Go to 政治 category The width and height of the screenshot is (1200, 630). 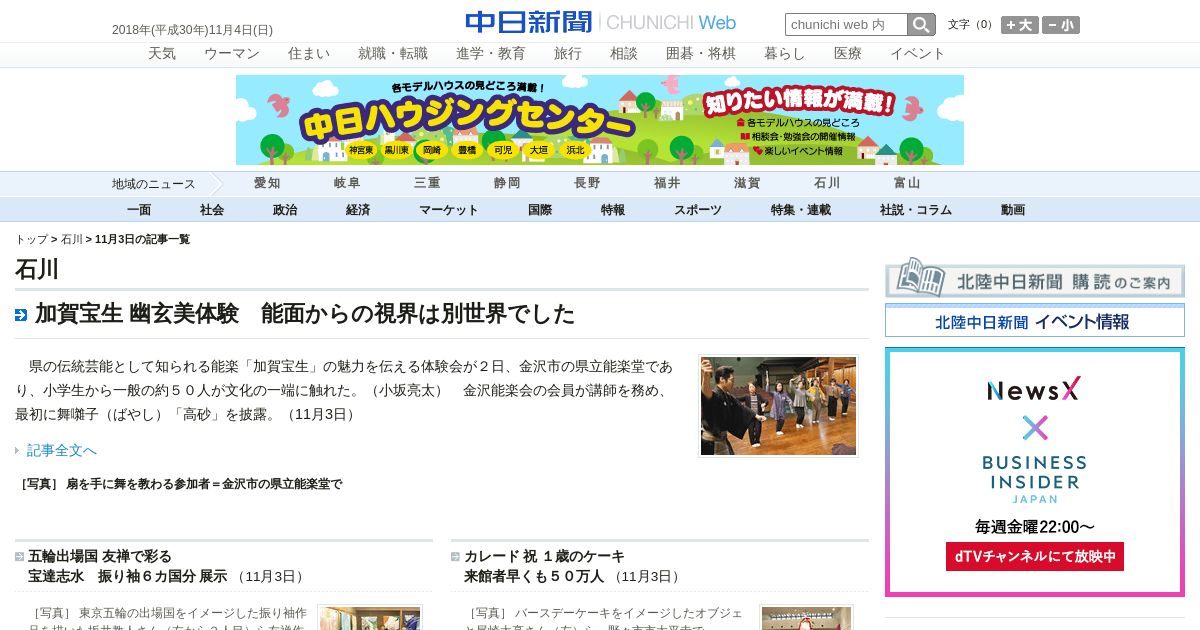(285, 210)
